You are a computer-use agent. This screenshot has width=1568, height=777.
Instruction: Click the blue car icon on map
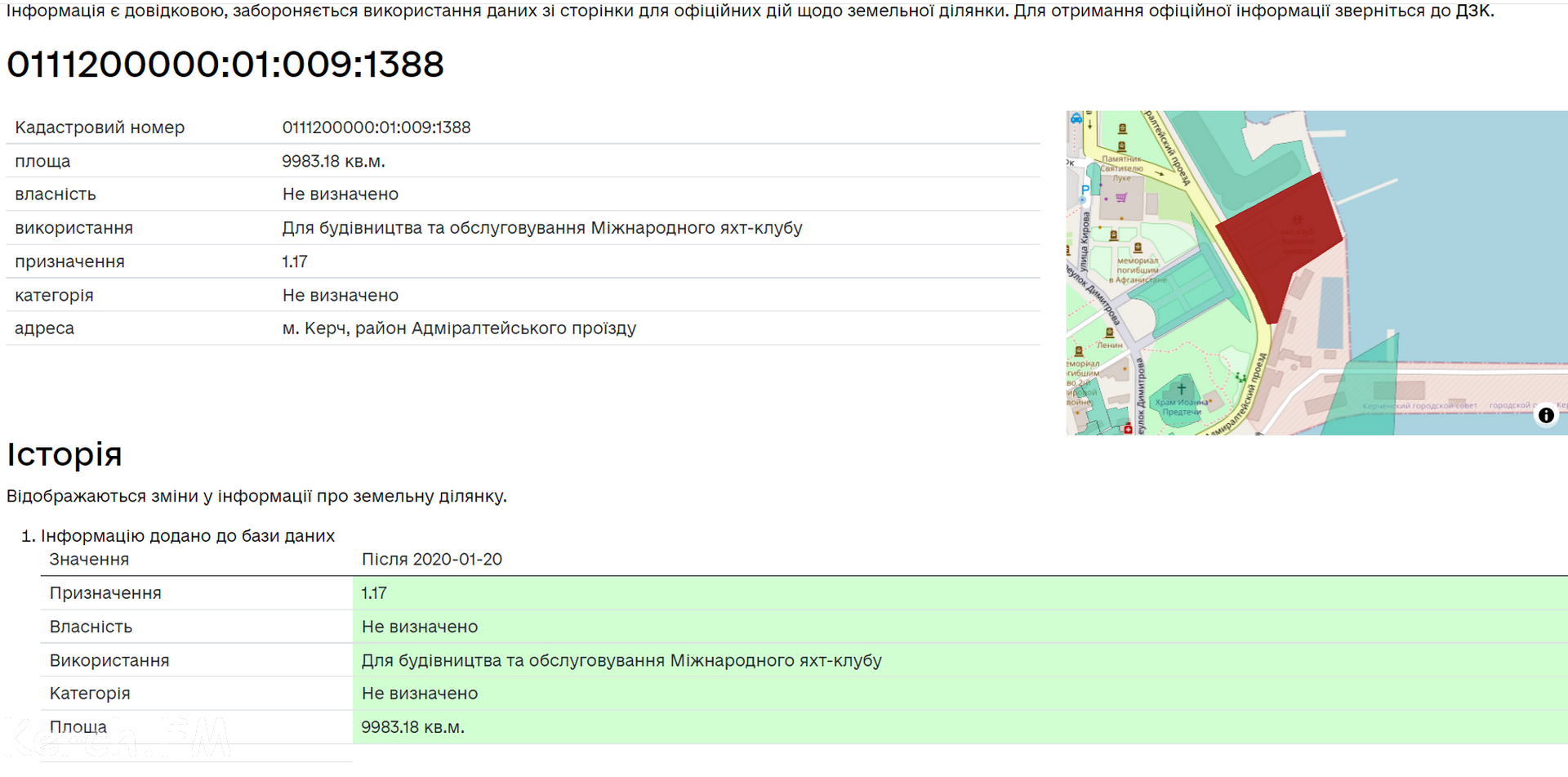pyautogui.click(x=1076, y=118)
